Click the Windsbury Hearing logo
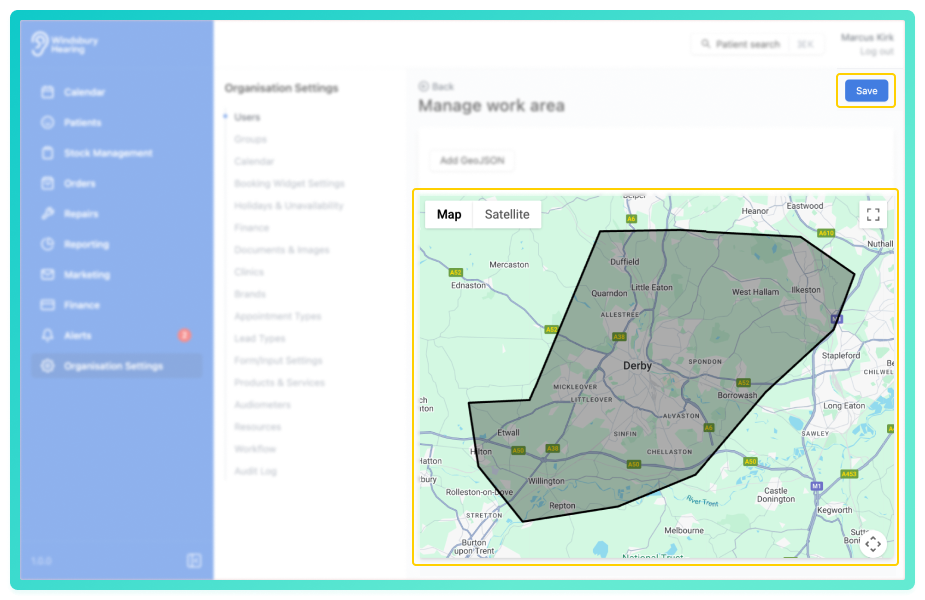The image size is (925, 600). coord(64,44)
